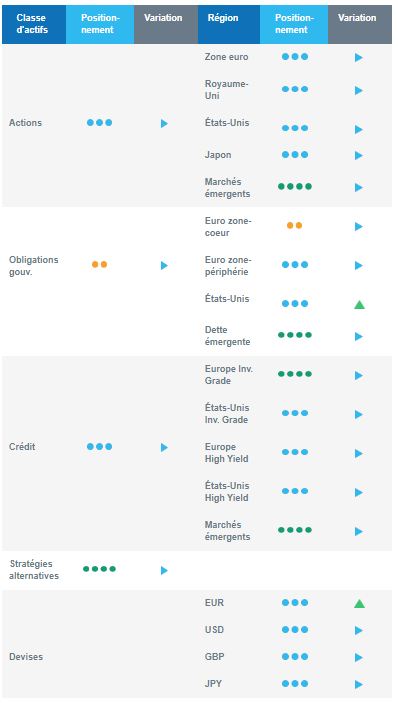Image resolution: width=398 pixels, height=703 pixels.
Task: Click the variation arrow for Zone euro
Action: (x=359, y=57)
